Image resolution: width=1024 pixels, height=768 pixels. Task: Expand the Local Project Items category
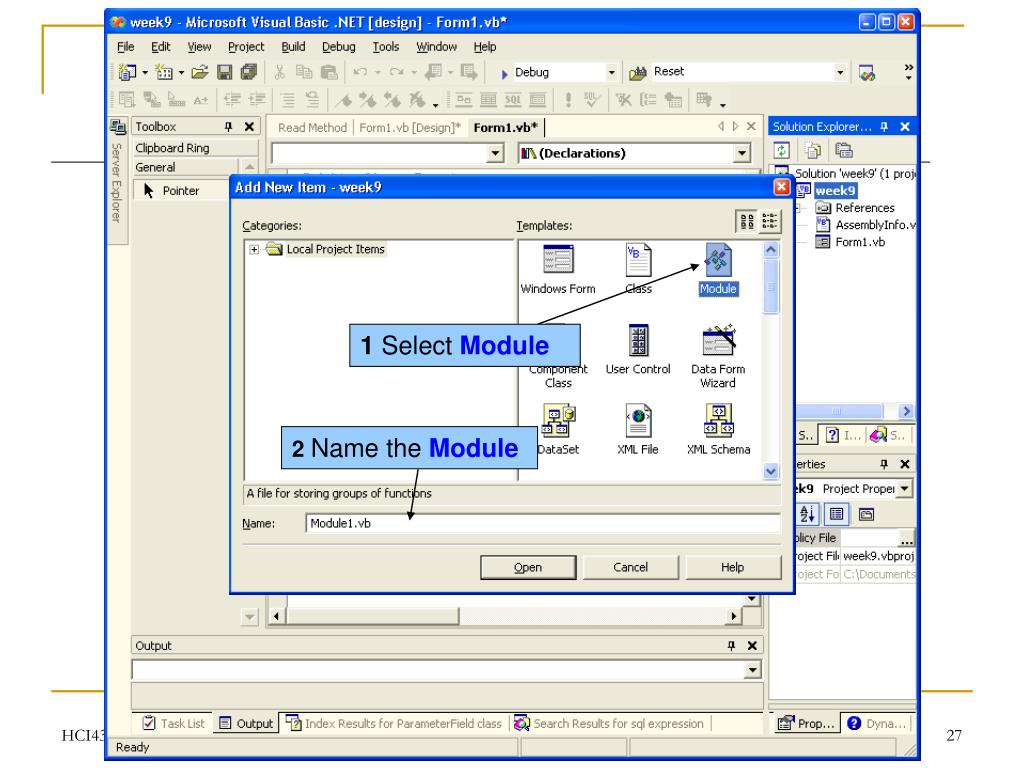click(254, 249)
